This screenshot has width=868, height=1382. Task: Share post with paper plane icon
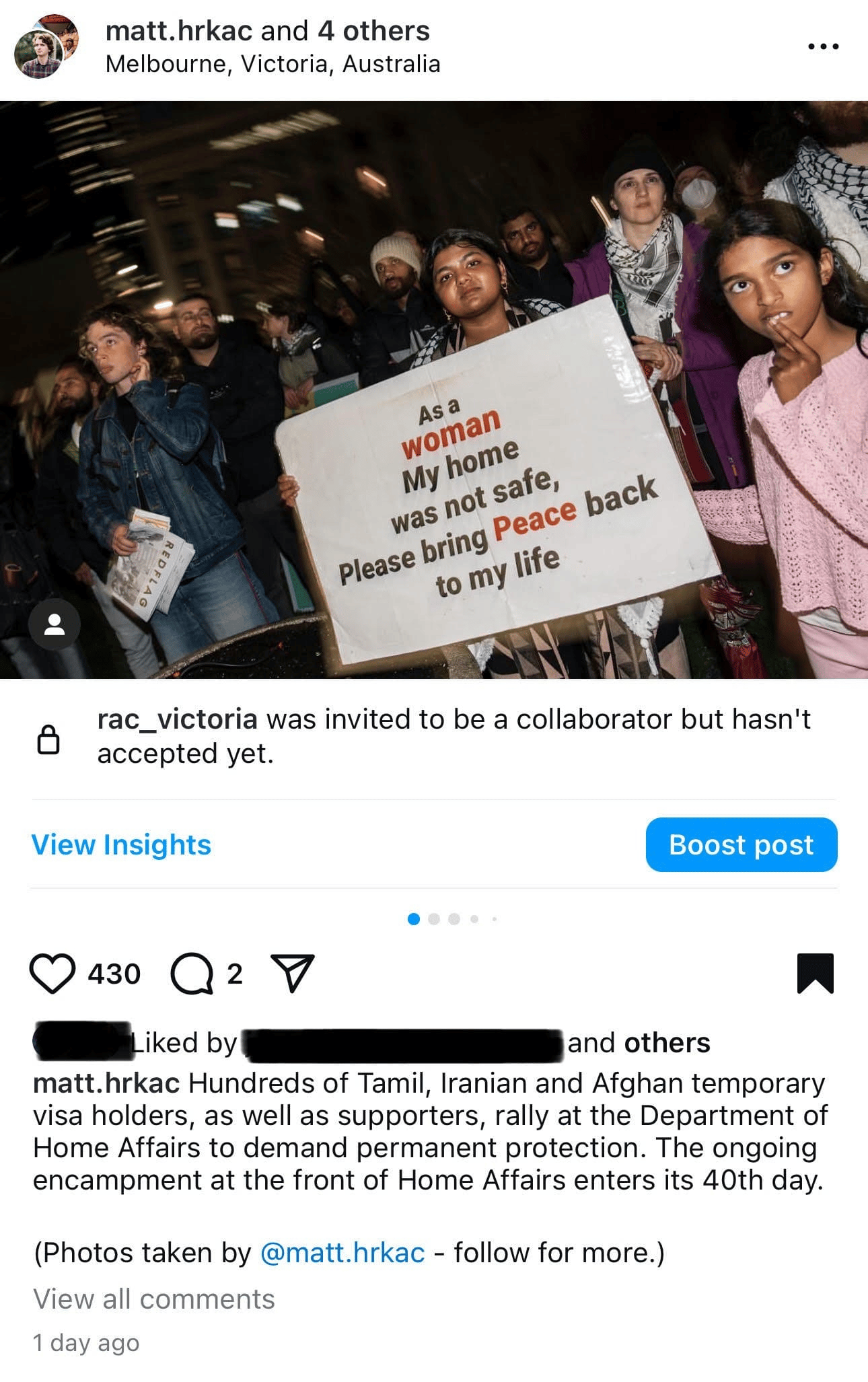(292, 973)
